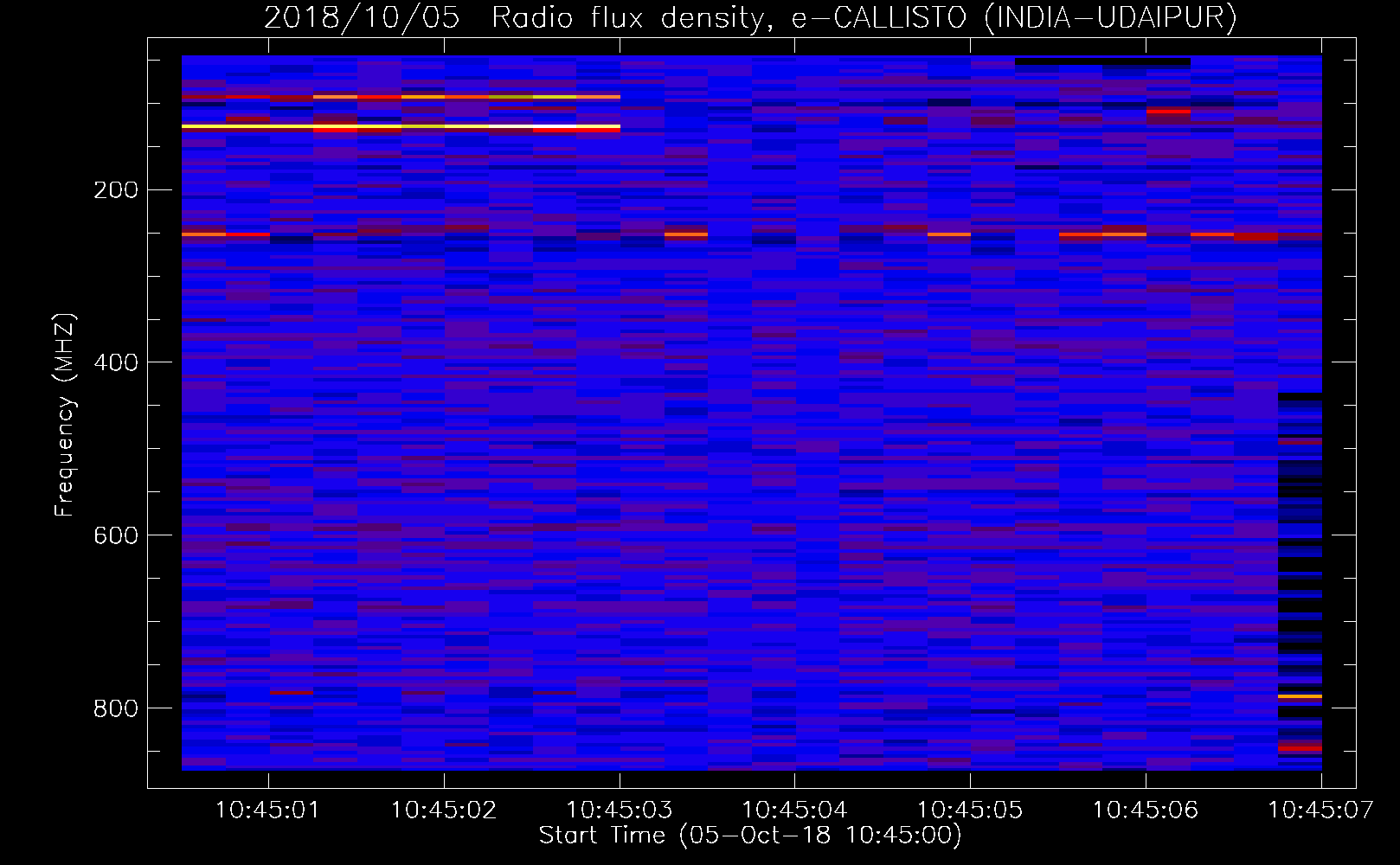Click the 10:45:03 time tick label

tap(619, 810)
